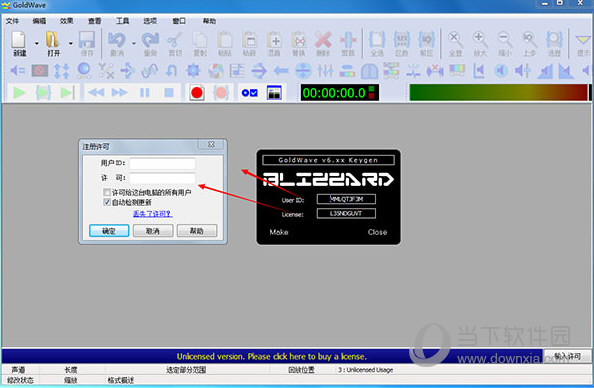Viewport: 594px width, 388px height.
Task: Click the Unlicensed version buy license banner
Action: 272,357
